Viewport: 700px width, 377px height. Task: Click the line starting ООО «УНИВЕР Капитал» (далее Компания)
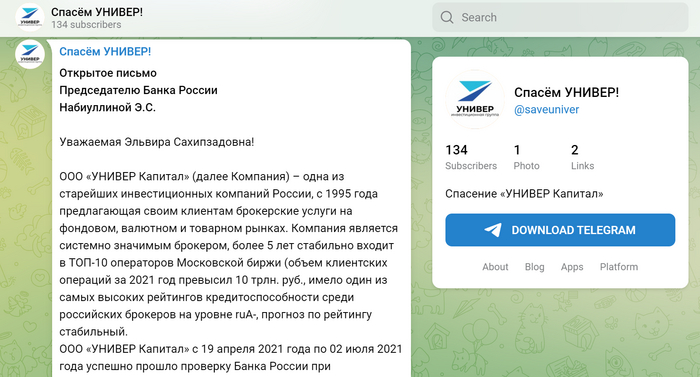[x=202, y=176]
